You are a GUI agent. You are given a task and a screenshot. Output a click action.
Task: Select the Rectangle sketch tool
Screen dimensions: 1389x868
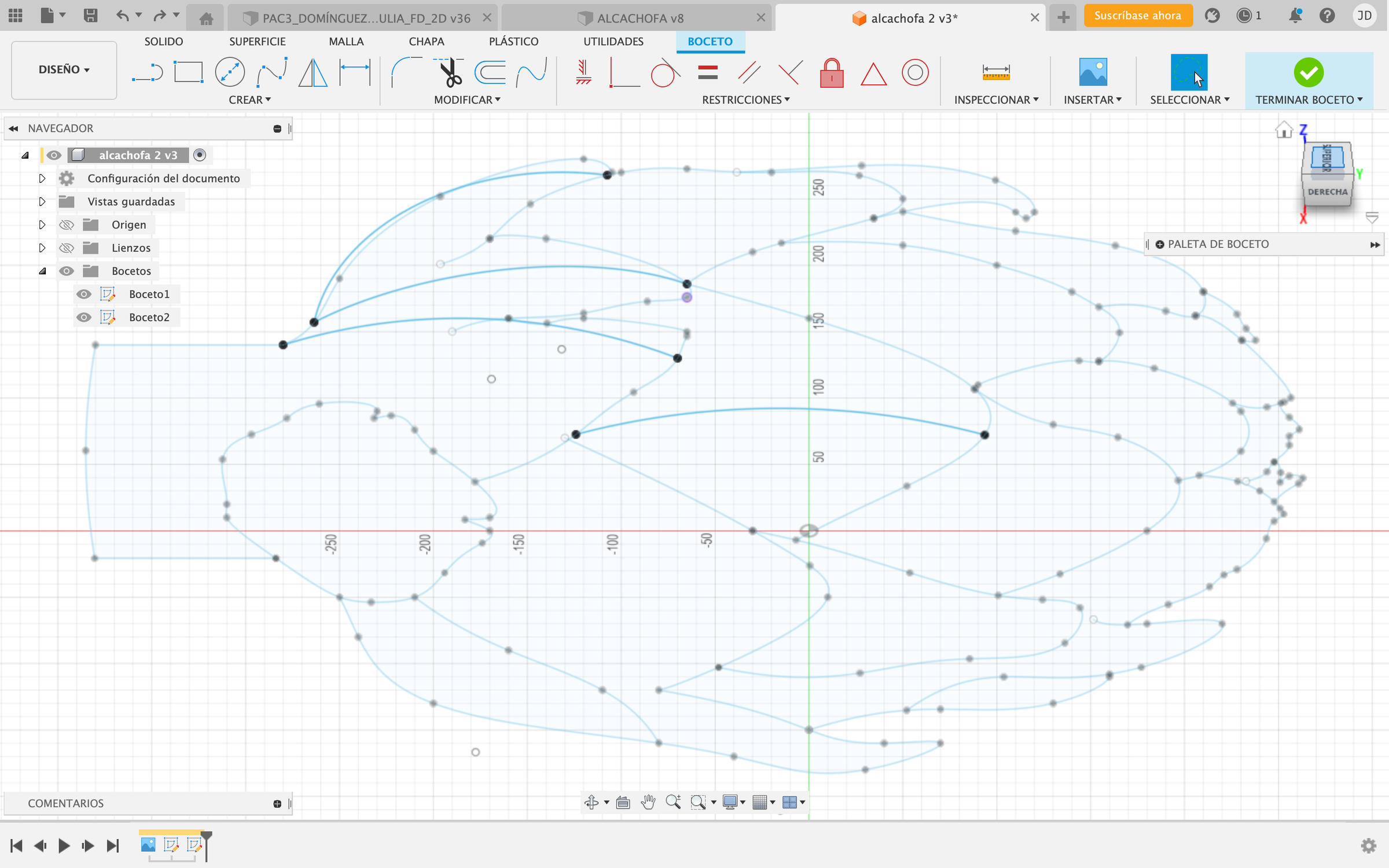point(188,73)
